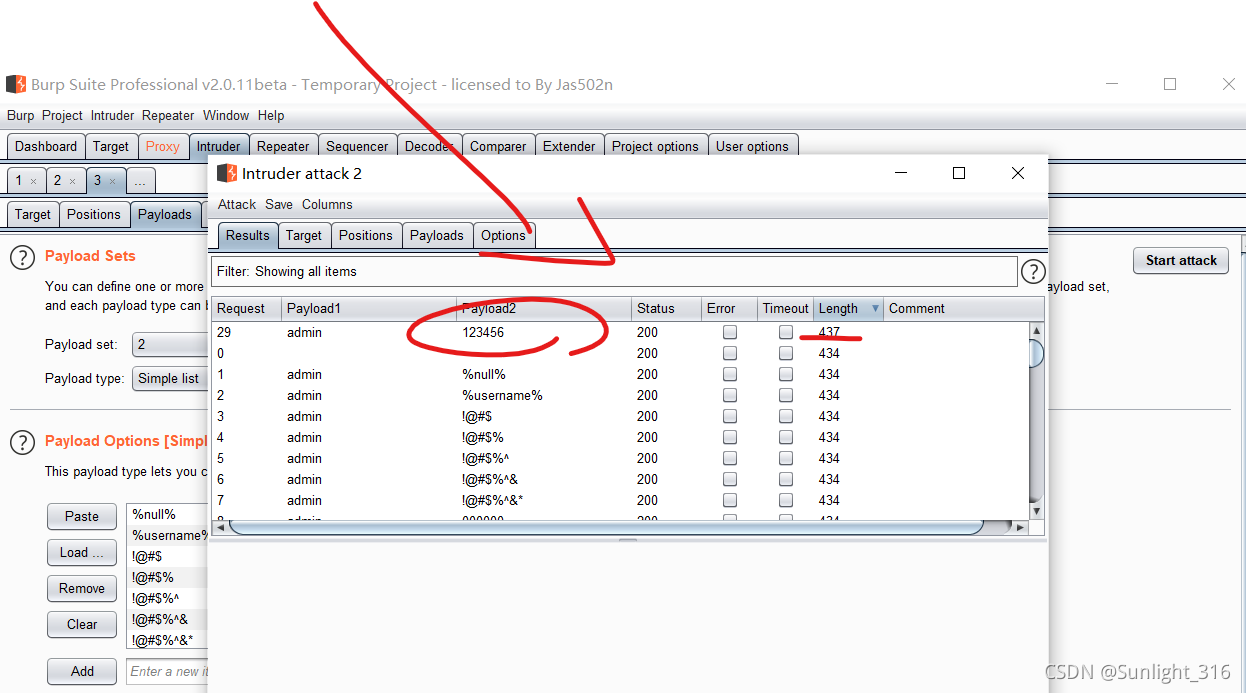
Task: Close Intruder tab 3 with x icon
Action: (112, 181)
